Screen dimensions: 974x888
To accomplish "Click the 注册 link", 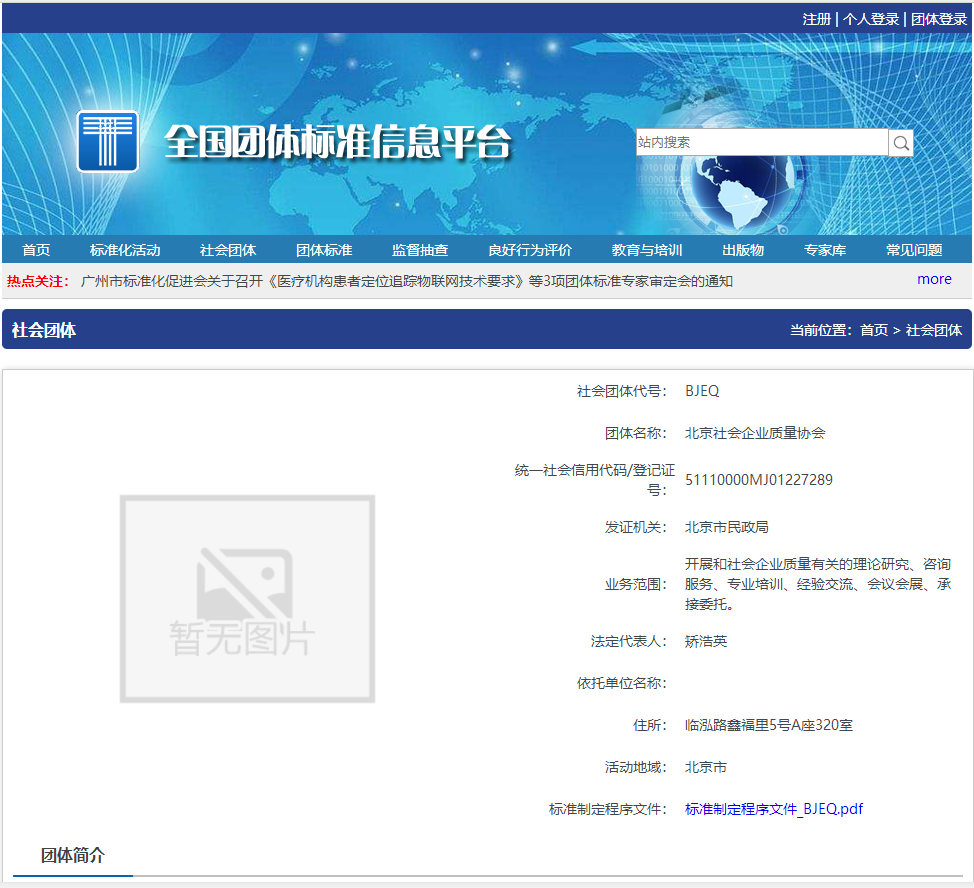I will tap(816, 19).
